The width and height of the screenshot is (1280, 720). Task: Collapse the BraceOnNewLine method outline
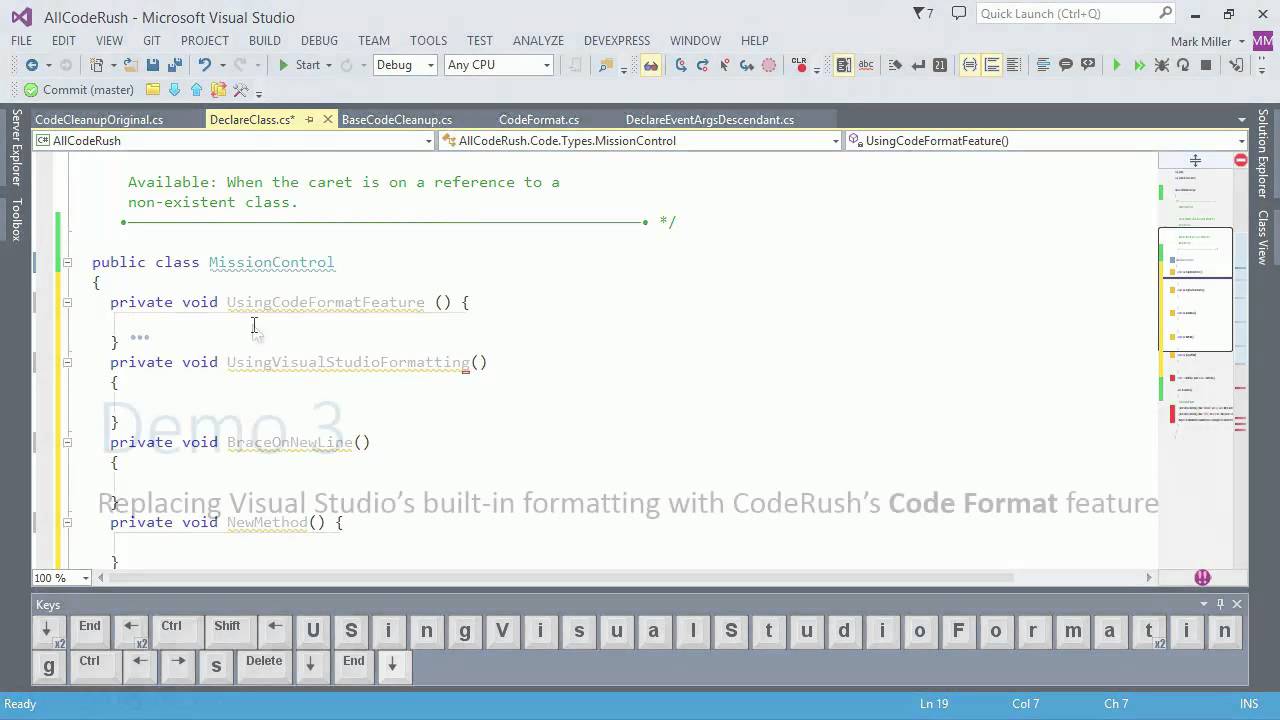click(x=67, y=443)
